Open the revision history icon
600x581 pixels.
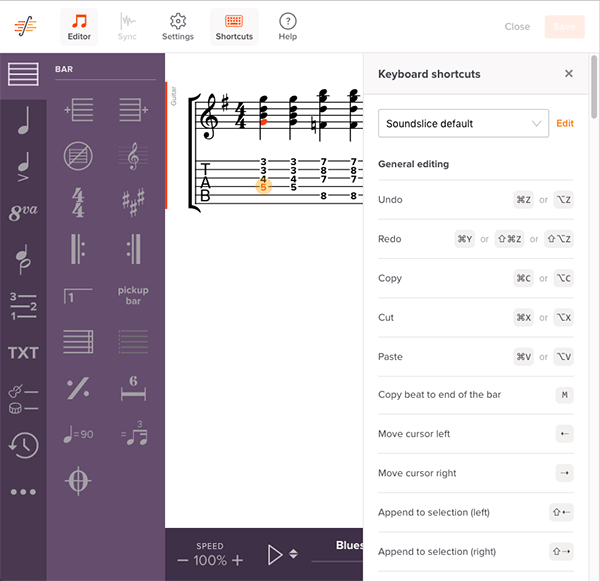pyautogui.click(x=23, y=445)
